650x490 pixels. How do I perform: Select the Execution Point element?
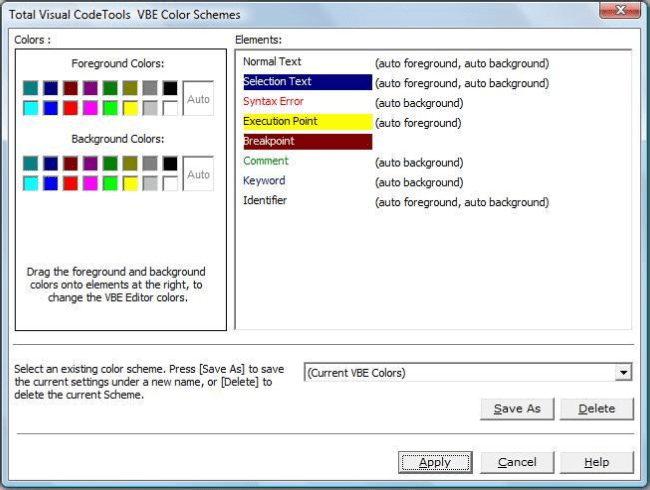tap(308, 121)
